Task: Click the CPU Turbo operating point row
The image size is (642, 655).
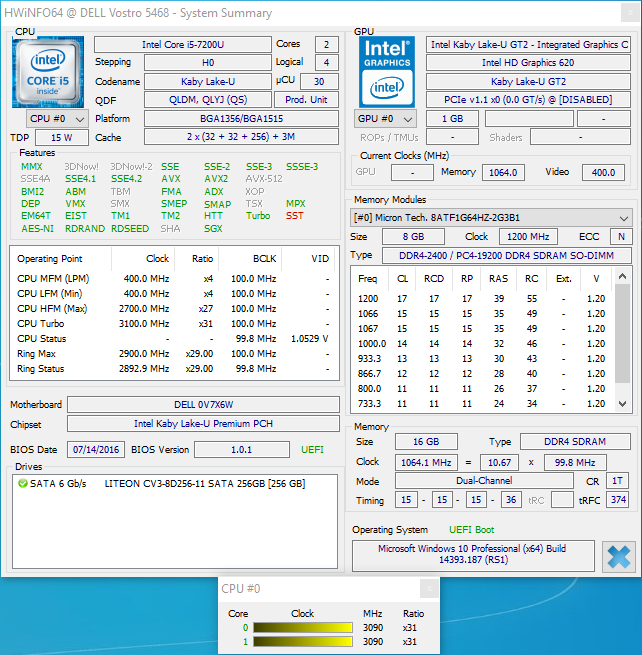Action: [x=174, y=324]
